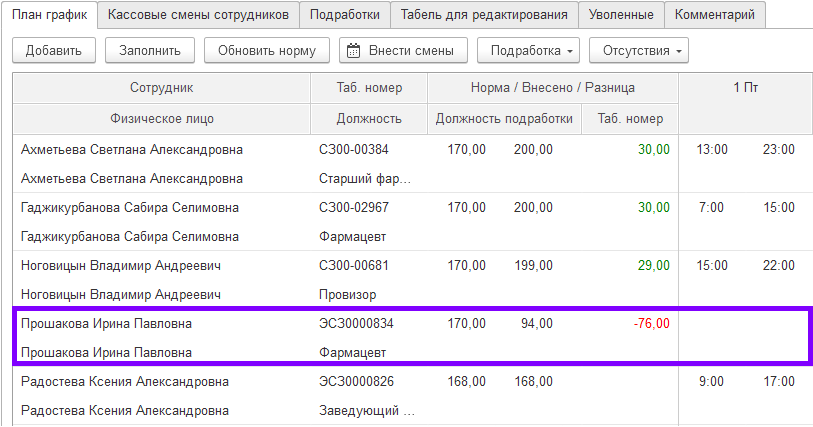Expand the Подработка dropdown button
The width and height of the screenshot is (813, 427).
(x=528, y=50)
